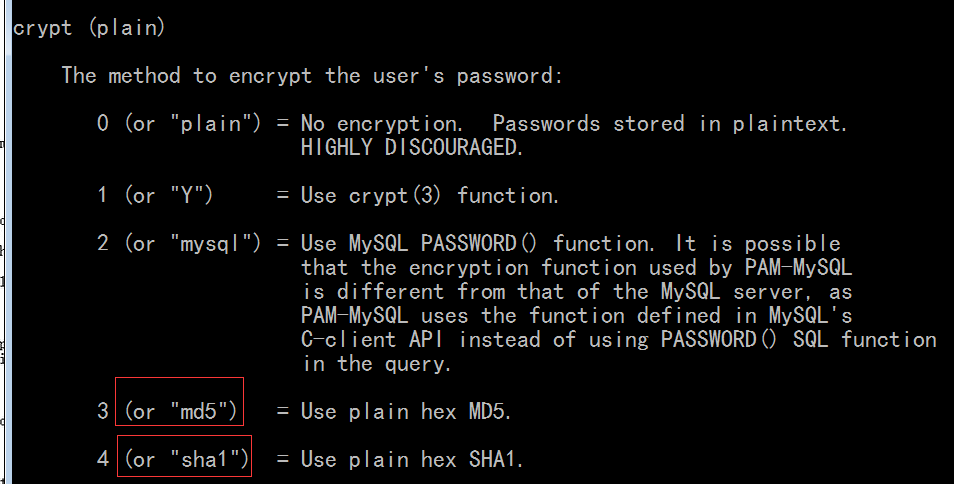This screenshot has width=954, height=484.
Task: Click "Use plain hex MD5" description
Action: tap(406, 412)
